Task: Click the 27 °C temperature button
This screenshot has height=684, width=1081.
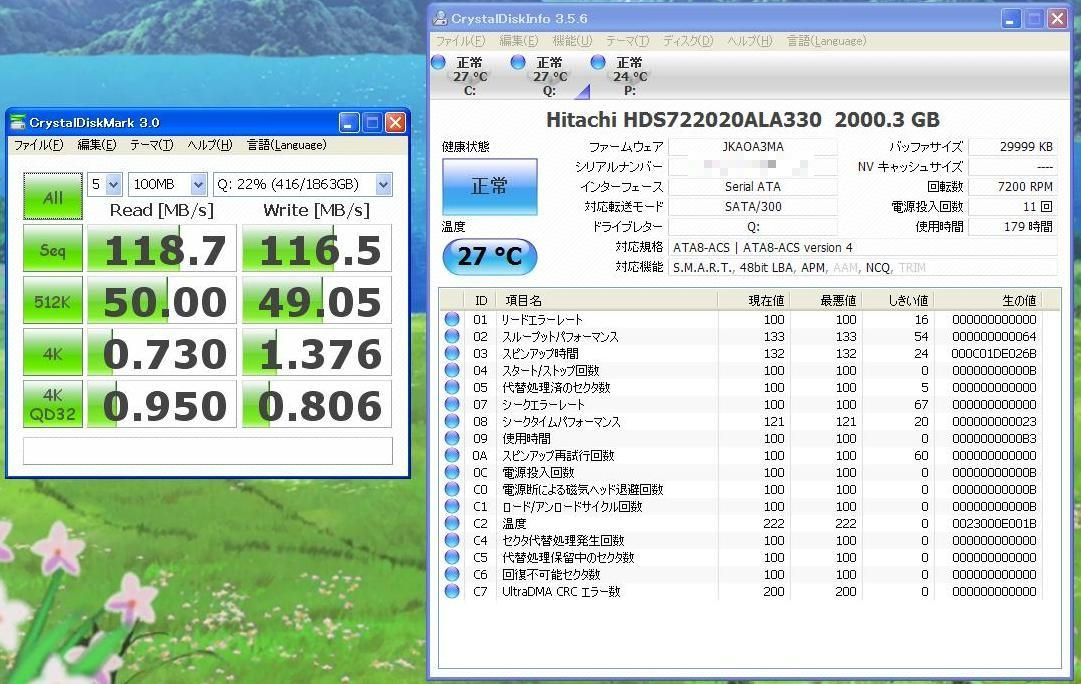Action: 489,256
